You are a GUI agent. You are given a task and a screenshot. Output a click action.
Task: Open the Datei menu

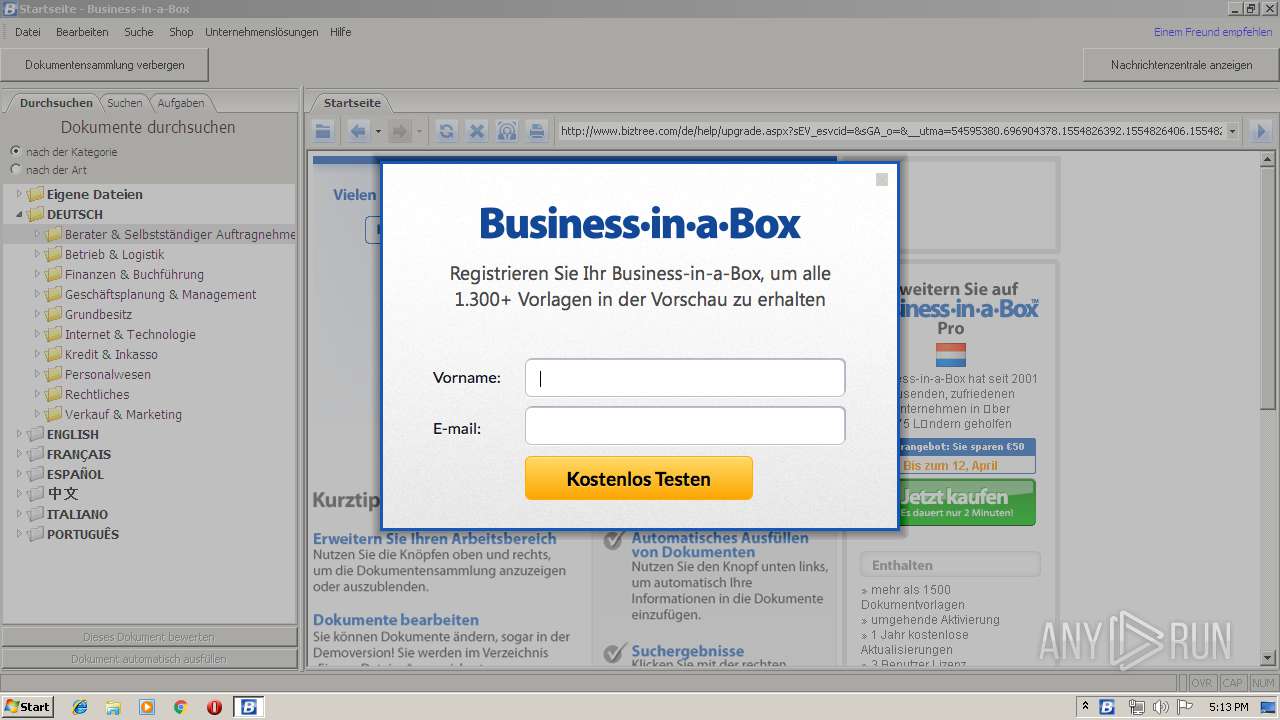click(28, 32)
